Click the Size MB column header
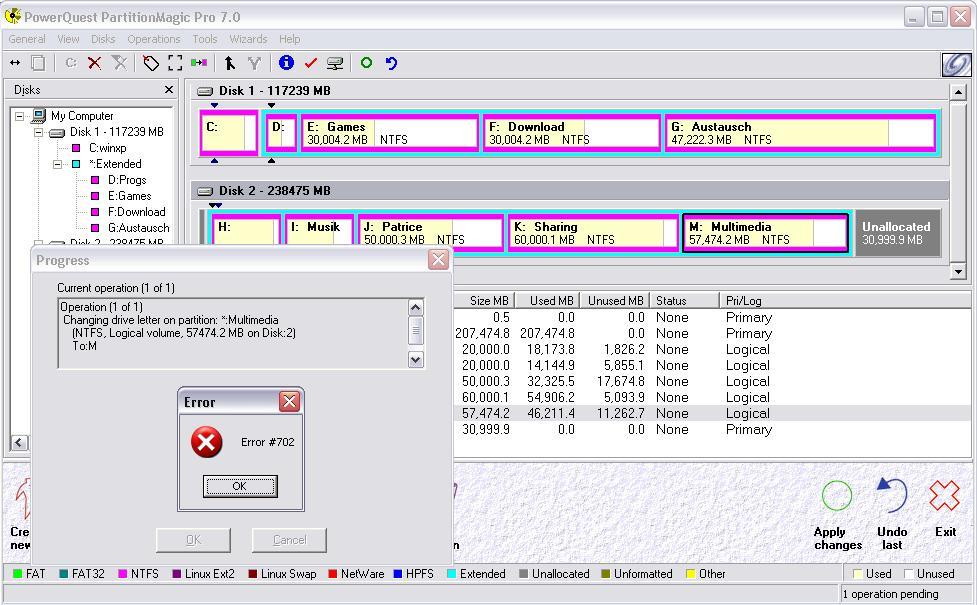977x605 pixels. click(483, 300)
